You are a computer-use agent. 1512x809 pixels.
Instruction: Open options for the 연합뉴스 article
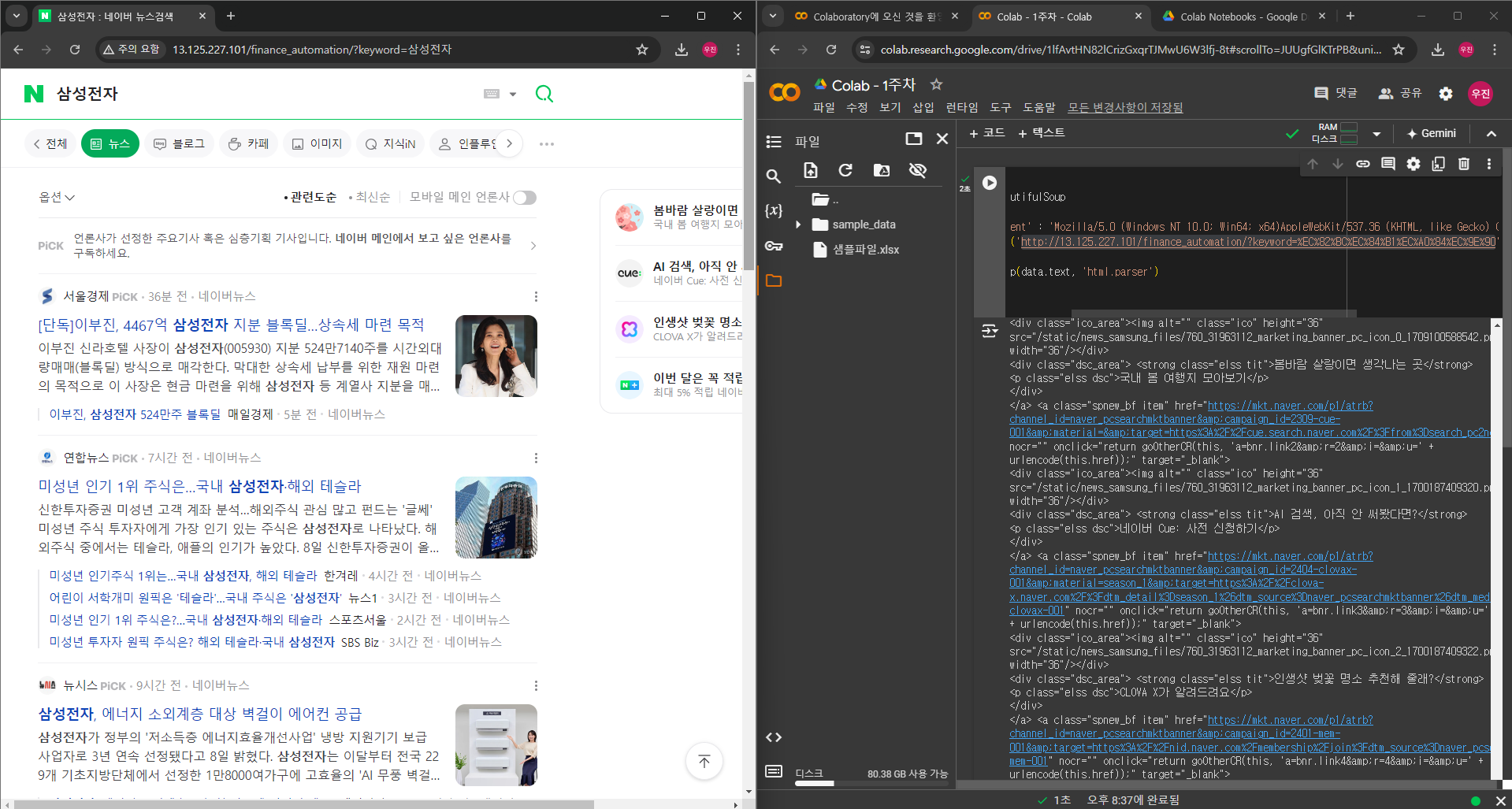click(536, 458)
